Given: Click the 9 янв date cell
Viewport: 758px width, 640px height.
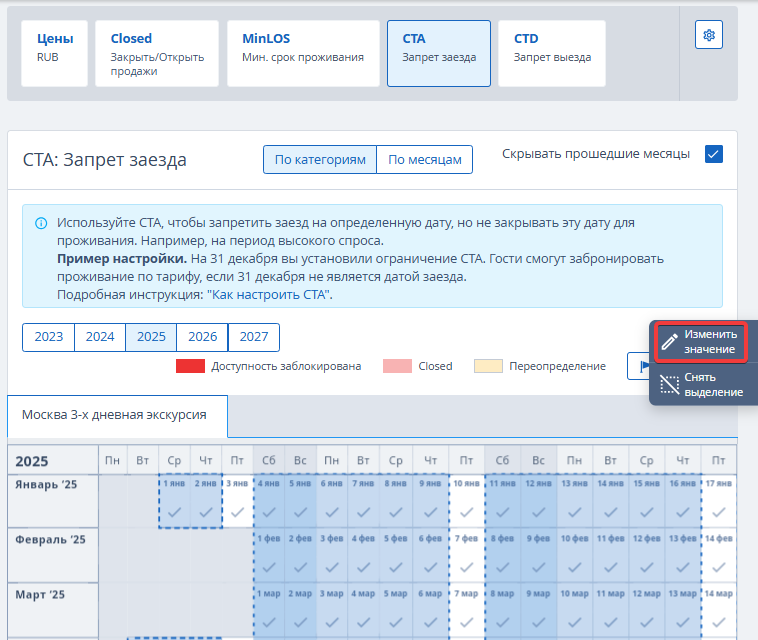Looking at the screenshot, I should click(430, 501).
